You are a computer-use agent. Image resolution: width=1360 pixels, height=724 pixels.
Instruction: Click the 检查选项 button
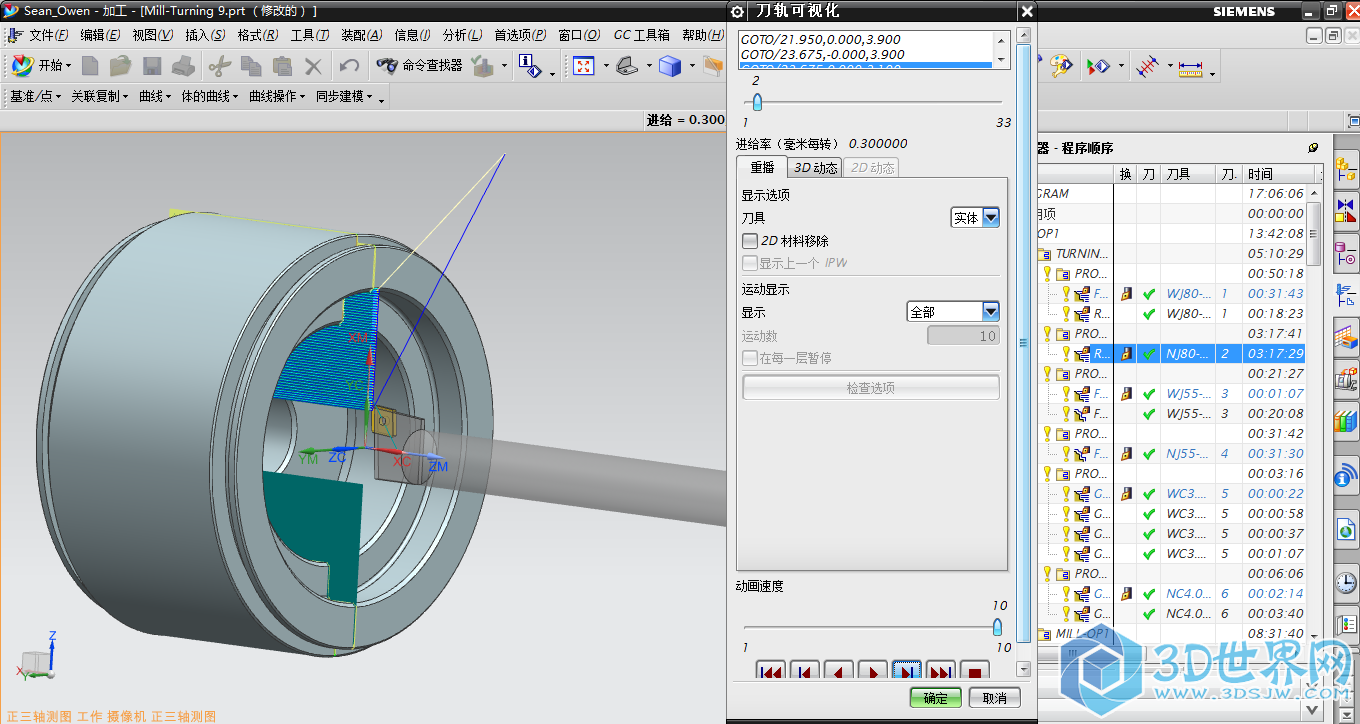[x=871, y=388]
